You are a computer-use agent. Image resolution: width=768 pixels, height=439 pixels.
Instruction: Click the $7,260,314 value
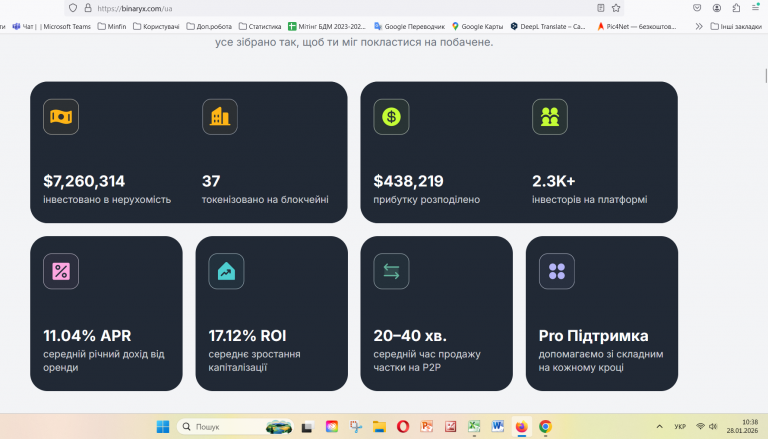[84, 181]
